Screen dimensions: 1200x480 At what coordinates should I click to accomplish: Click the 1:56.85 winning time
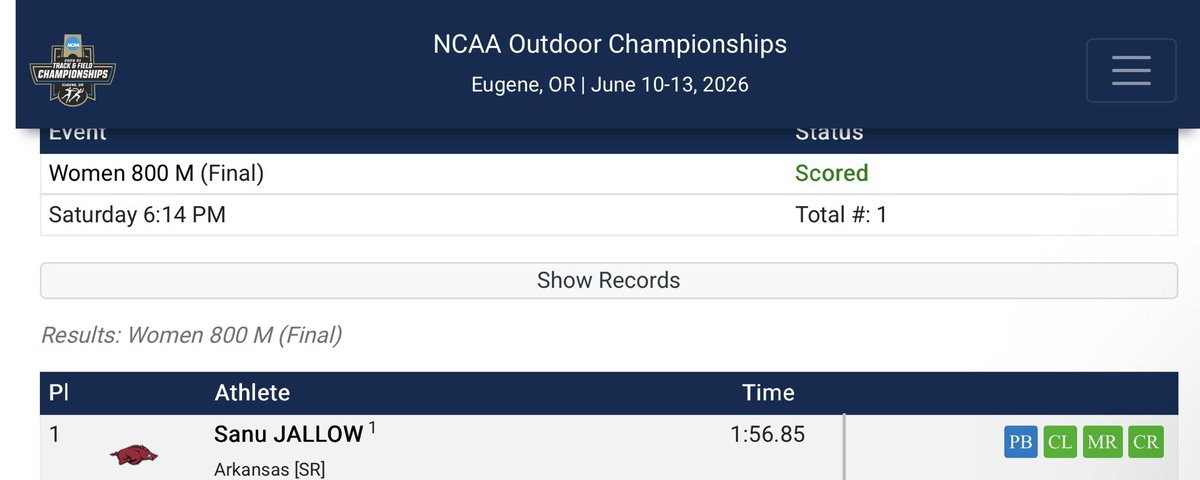coord(767,434)
